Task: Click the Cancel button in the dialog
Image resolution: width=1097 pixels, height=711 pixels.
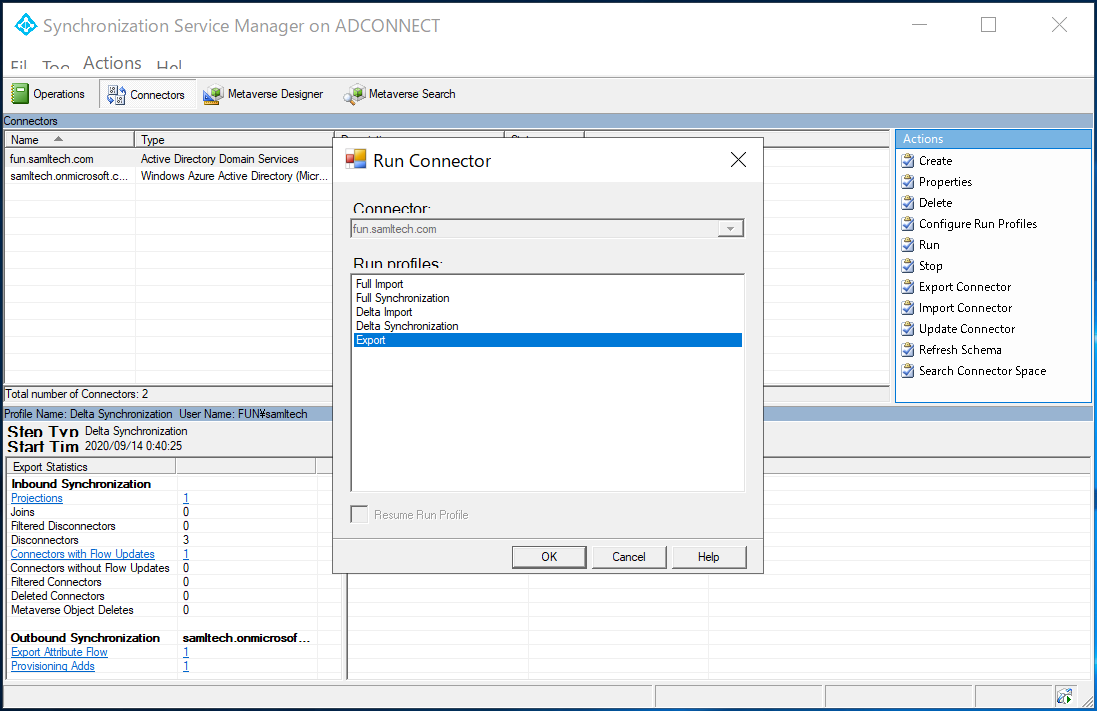Action: (629, 557)
